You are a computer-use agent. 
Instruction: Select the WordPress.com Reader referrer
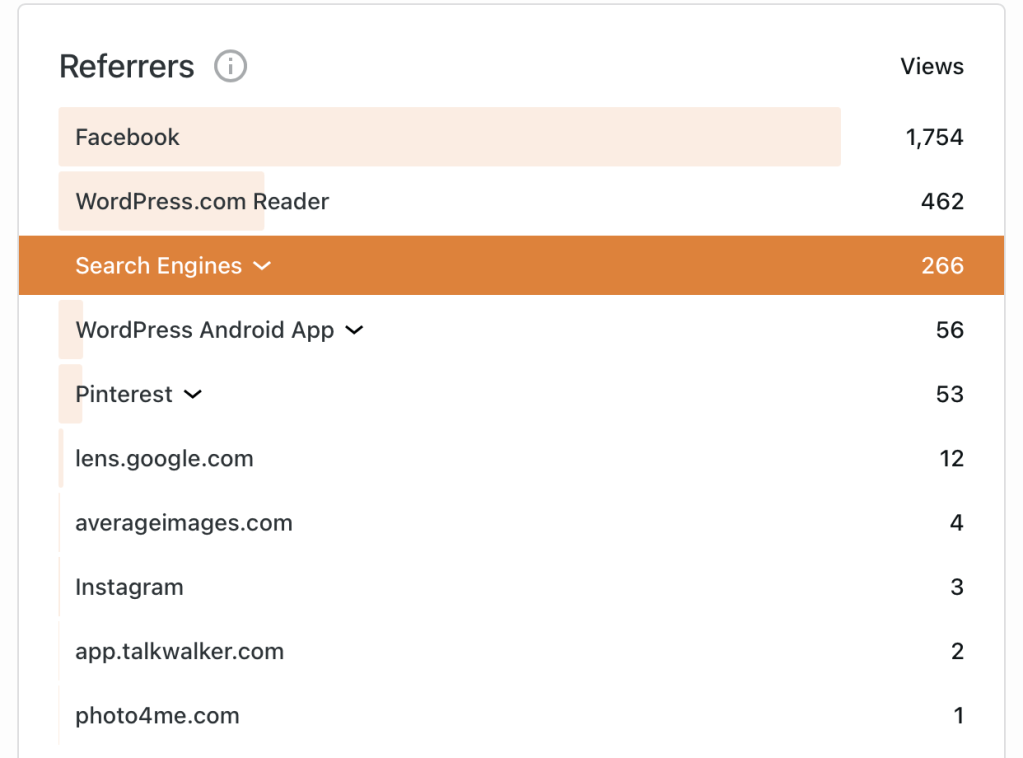point(202,201)
